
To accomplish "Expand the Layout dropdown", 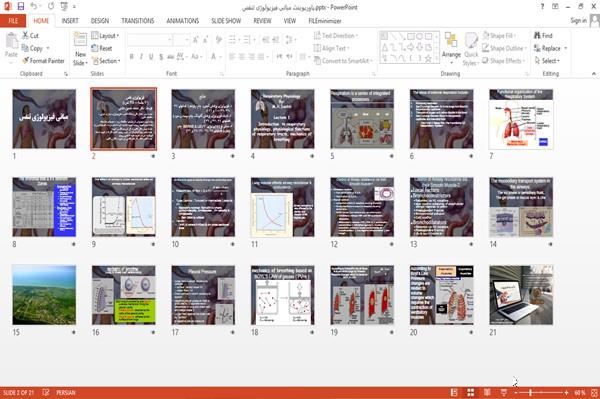I will 105,36.
